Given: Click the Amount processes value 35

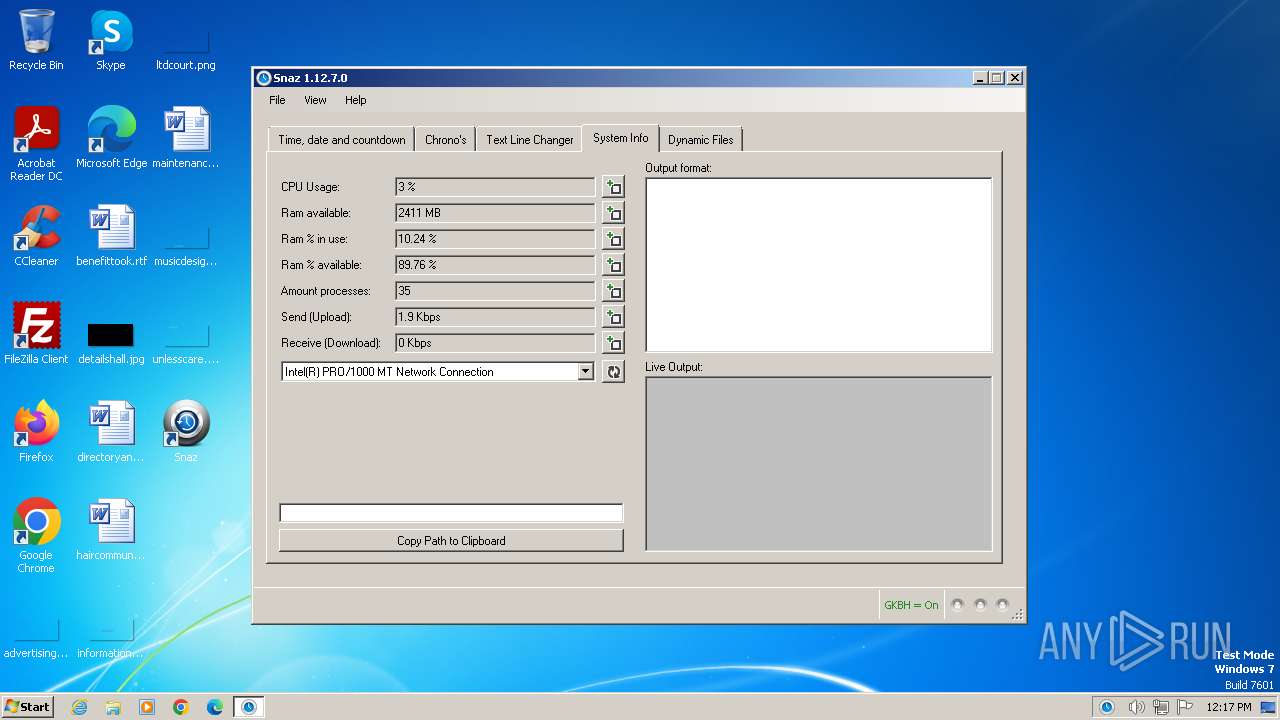Looking at the screenshot, I should click(495, 291).
